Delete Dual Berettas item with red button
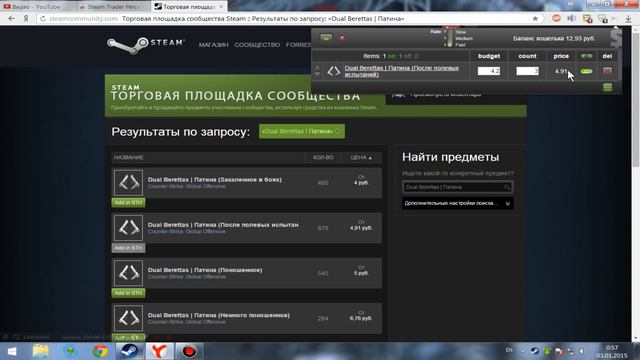The image size is (640, 360). 607,71
